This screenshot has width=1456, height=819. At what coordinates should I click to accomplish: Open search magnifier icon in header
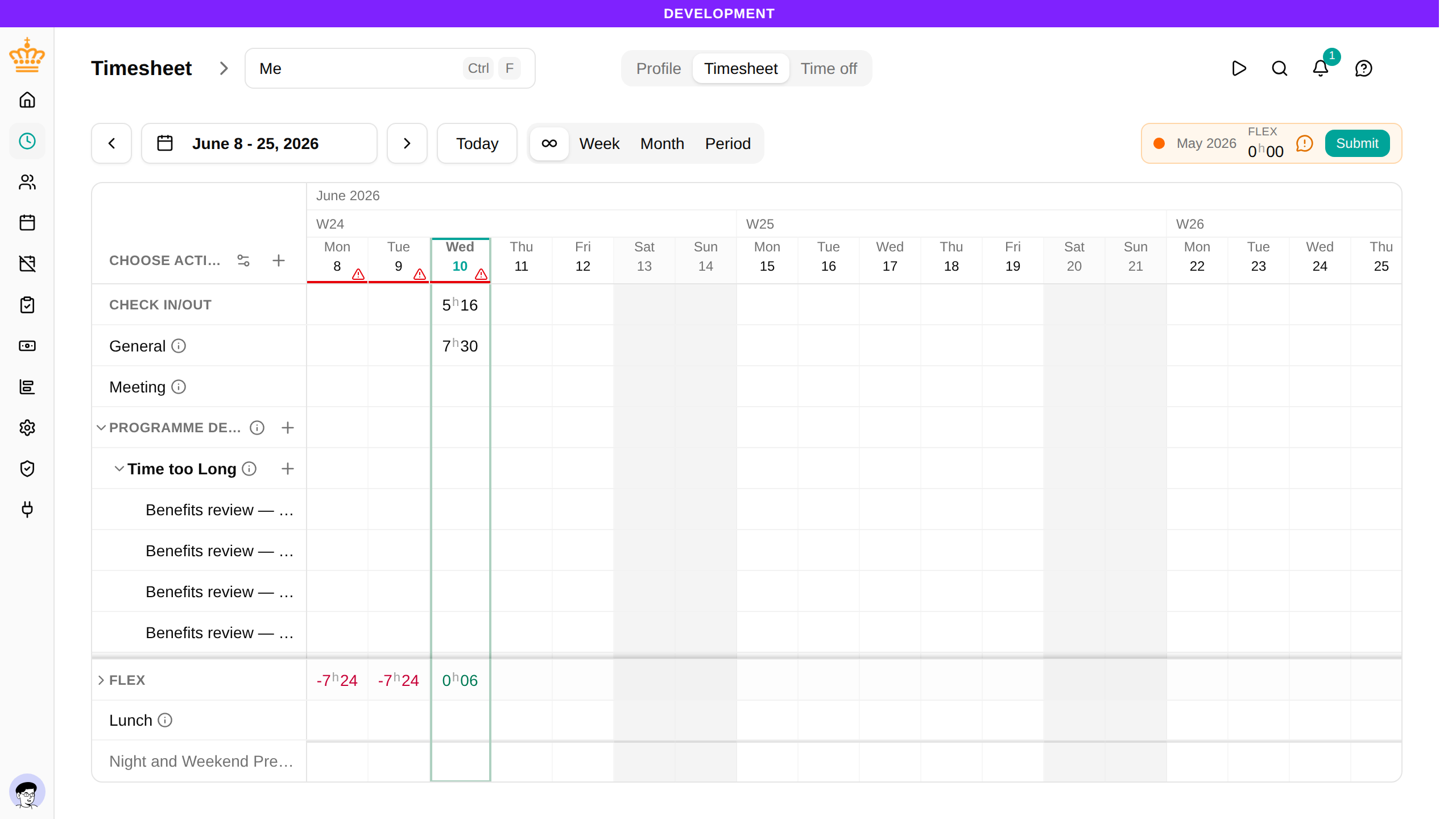click(x=1280, y=68)
